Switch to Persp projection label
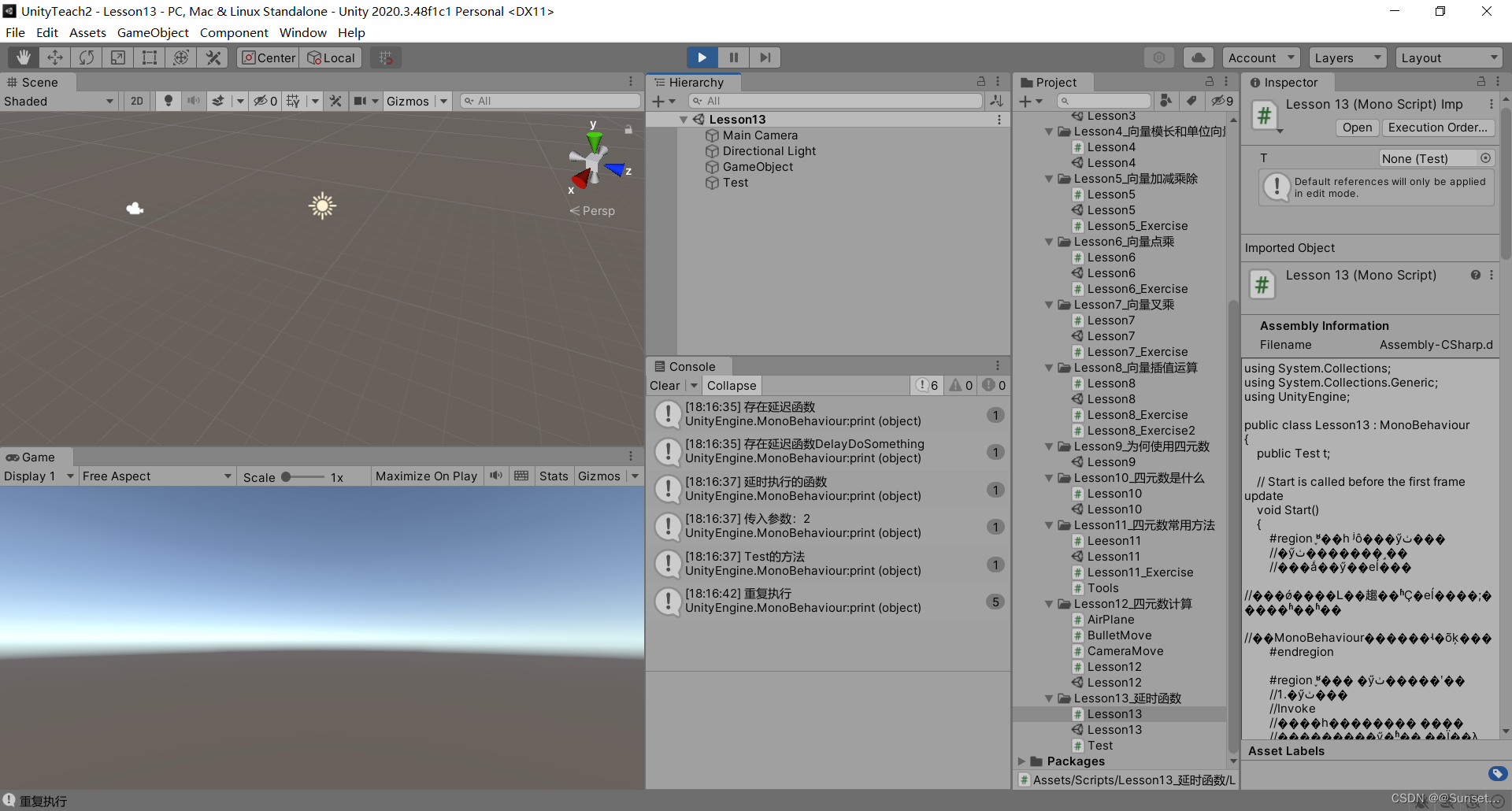 (x=592, y=211)
